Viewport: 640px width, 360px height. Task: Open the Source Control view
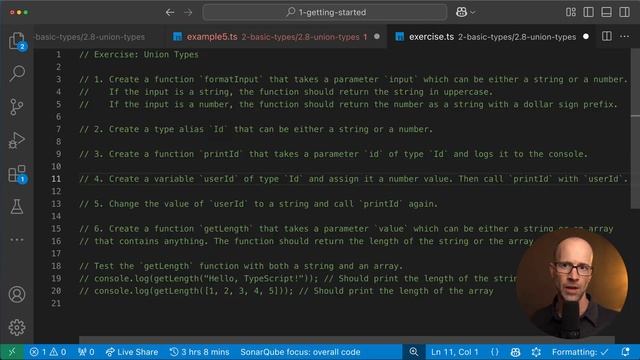pyautogui.click(x=17, y=107)
